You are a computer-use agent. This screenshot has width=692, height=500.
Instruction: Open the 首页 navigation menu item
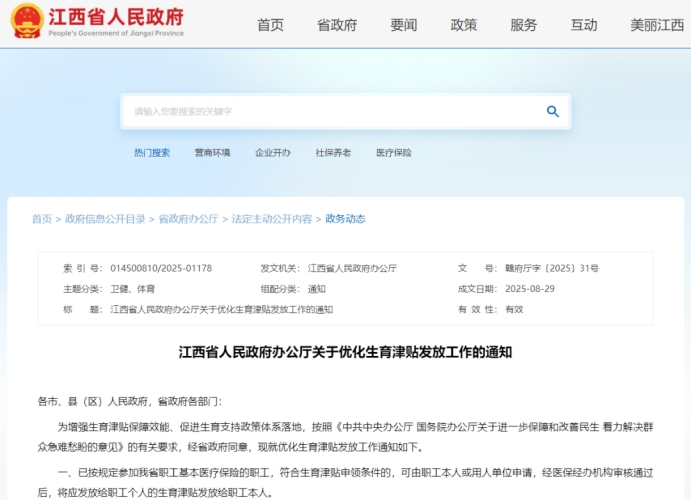[x=270, y=25]
